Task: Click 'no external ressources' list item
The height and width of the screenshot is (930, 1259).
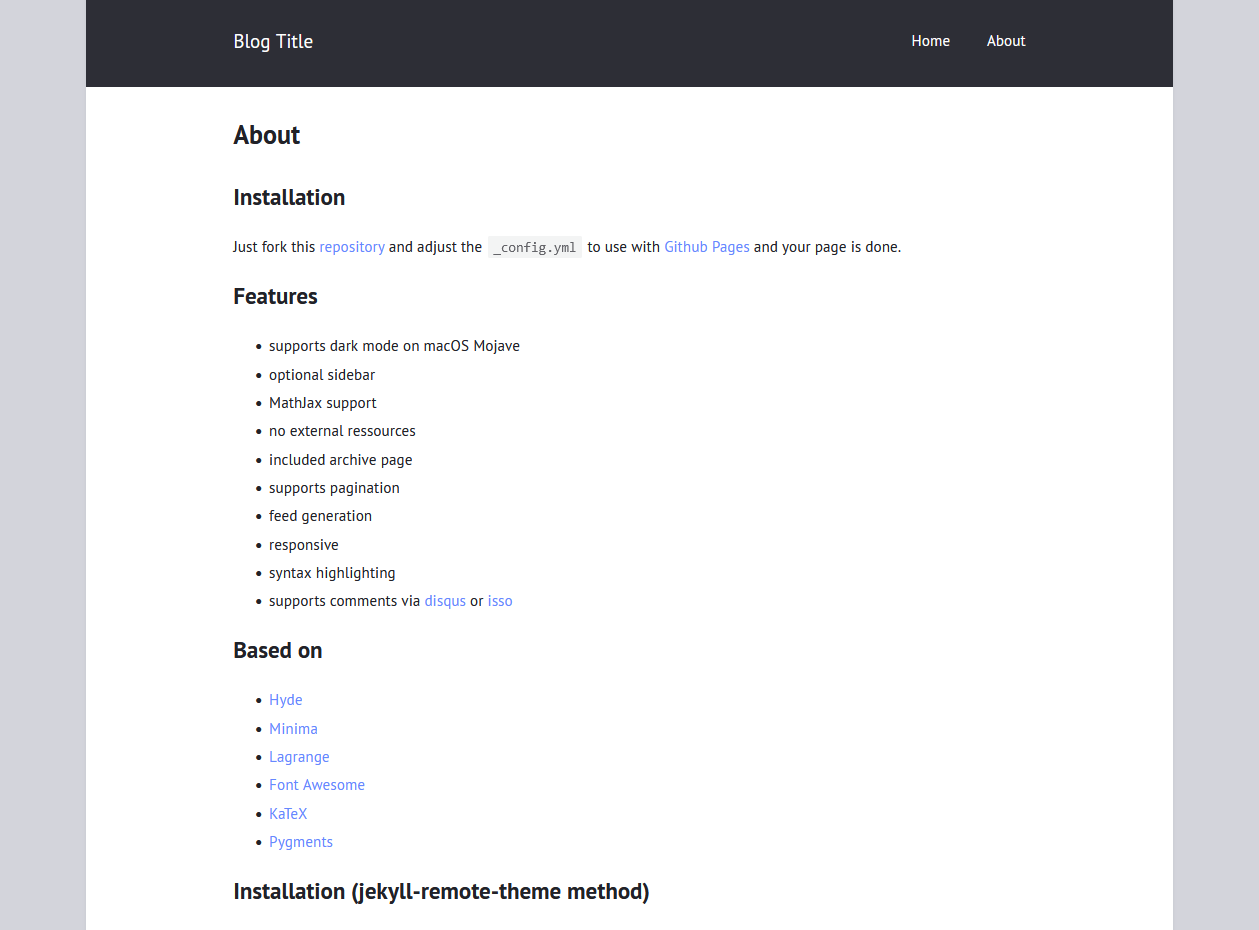Action: click(342, 431)
